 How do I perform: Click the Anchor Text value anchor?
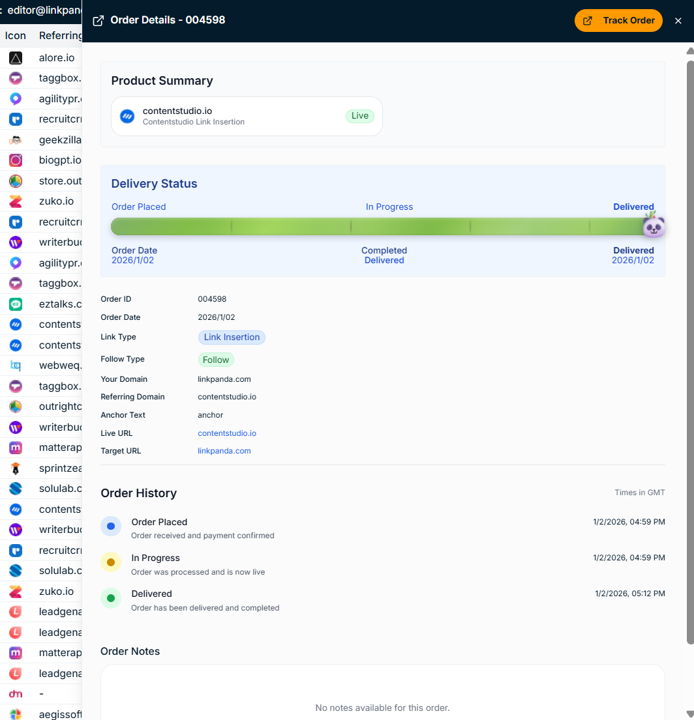(210, 415)
